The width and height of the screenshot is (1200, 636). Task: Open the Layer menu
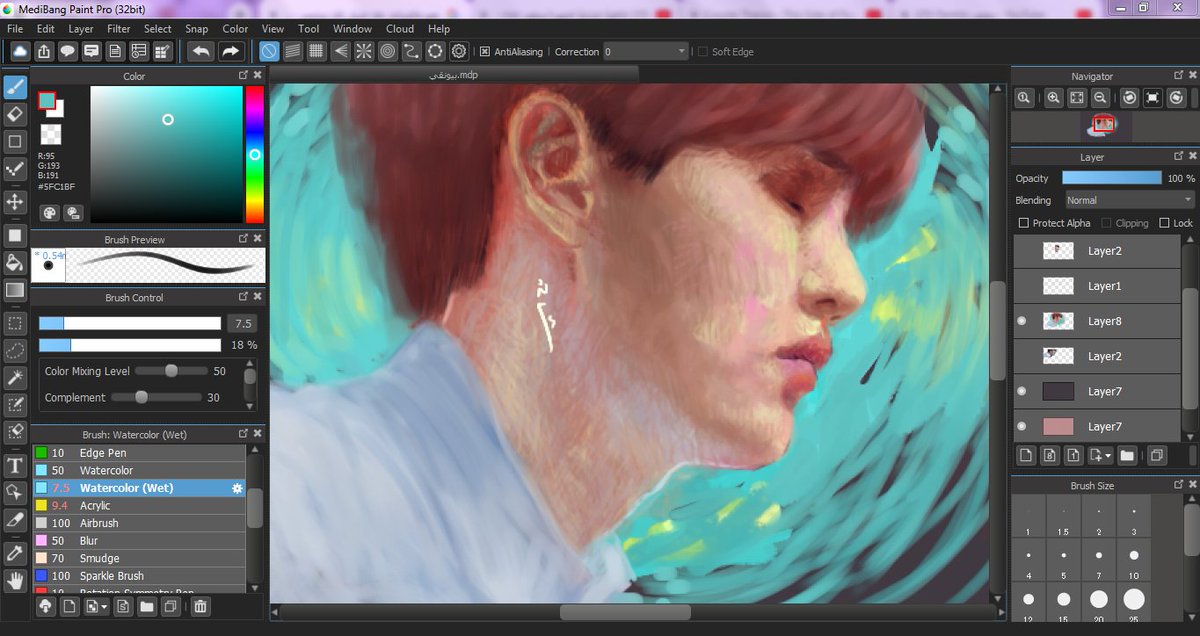pos(81,29)
